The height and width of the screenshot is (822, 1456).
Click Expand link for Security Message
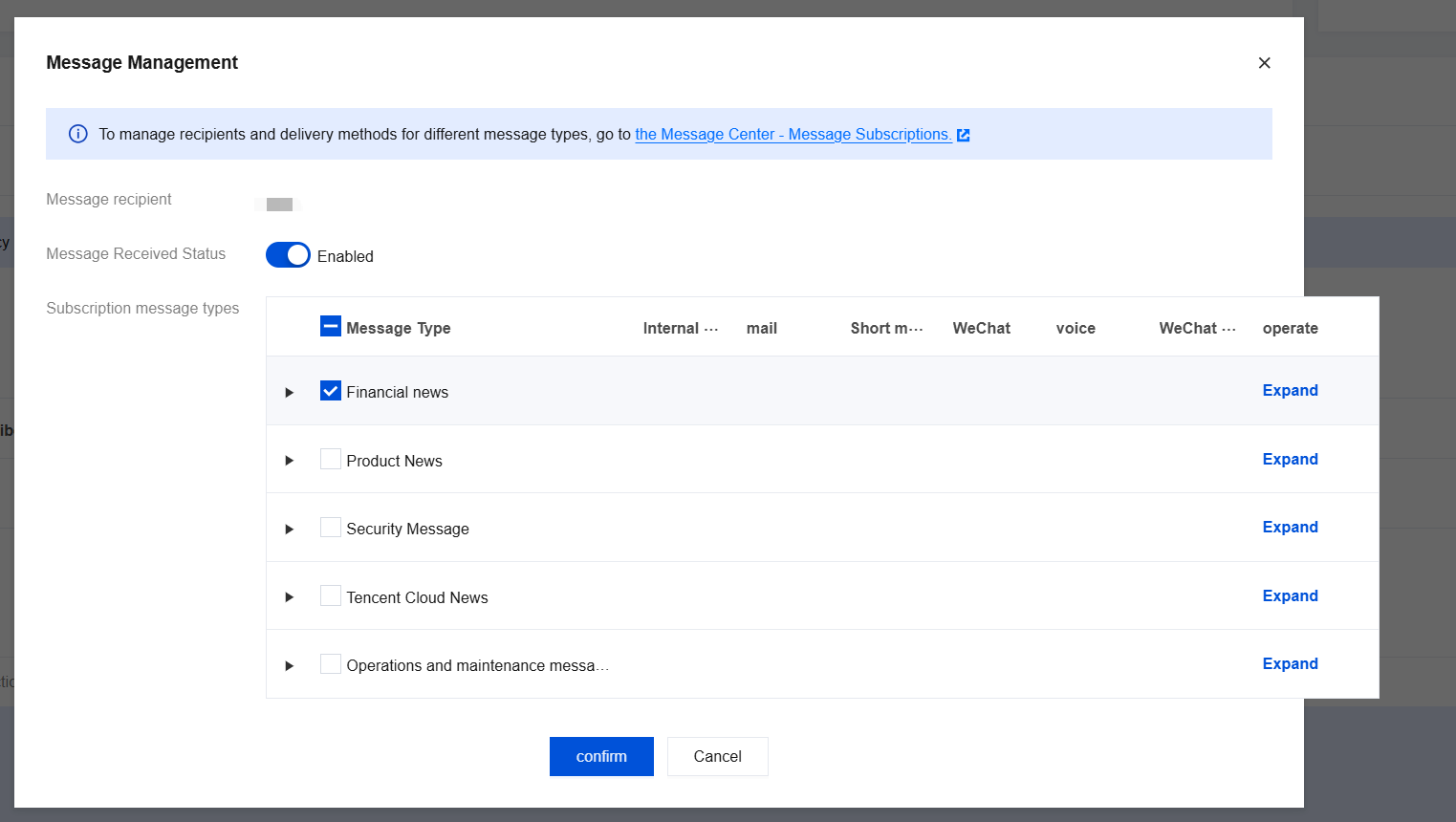1290,527
